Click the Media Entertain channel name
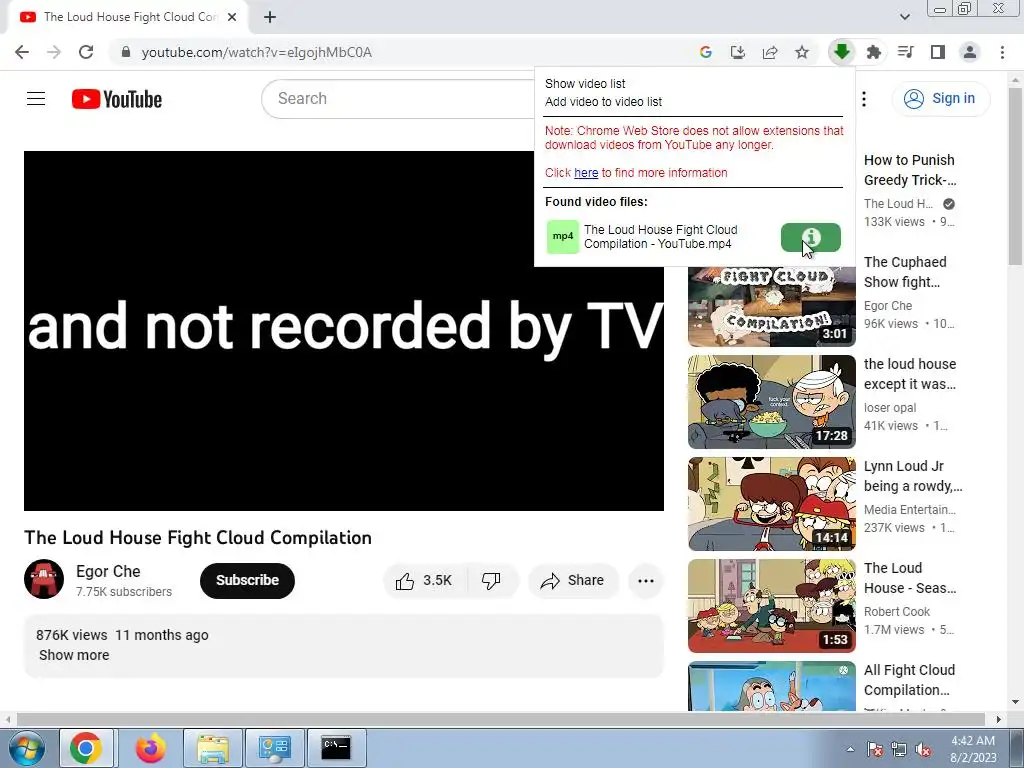This screenshot has width=1024, height=768. point(910,509)
